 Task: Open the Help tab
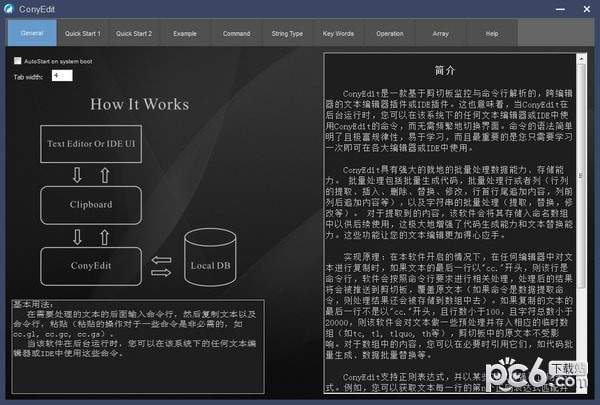(491, 33)
